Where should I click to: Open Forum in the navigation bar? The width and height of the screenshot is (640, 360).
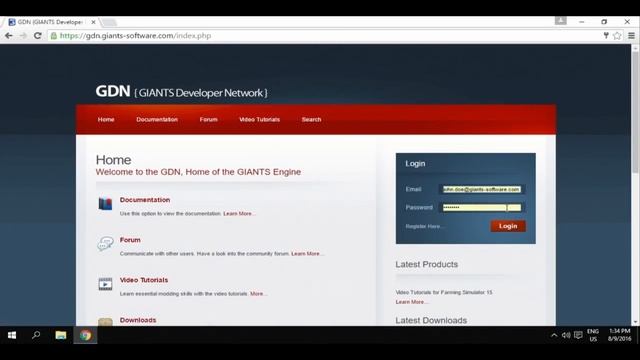(209, 120)
